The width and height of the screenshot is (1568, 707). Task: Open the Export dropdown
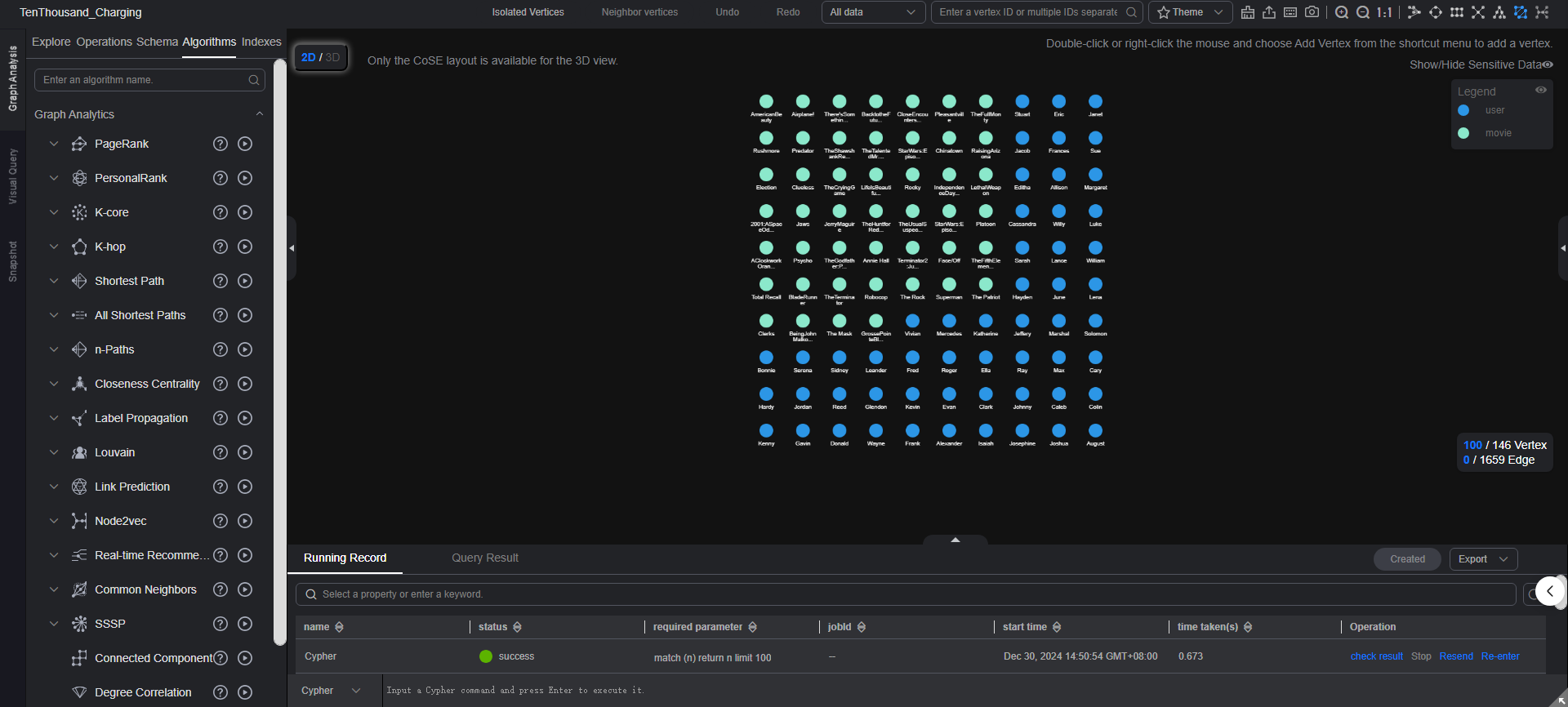point(1483,559)
